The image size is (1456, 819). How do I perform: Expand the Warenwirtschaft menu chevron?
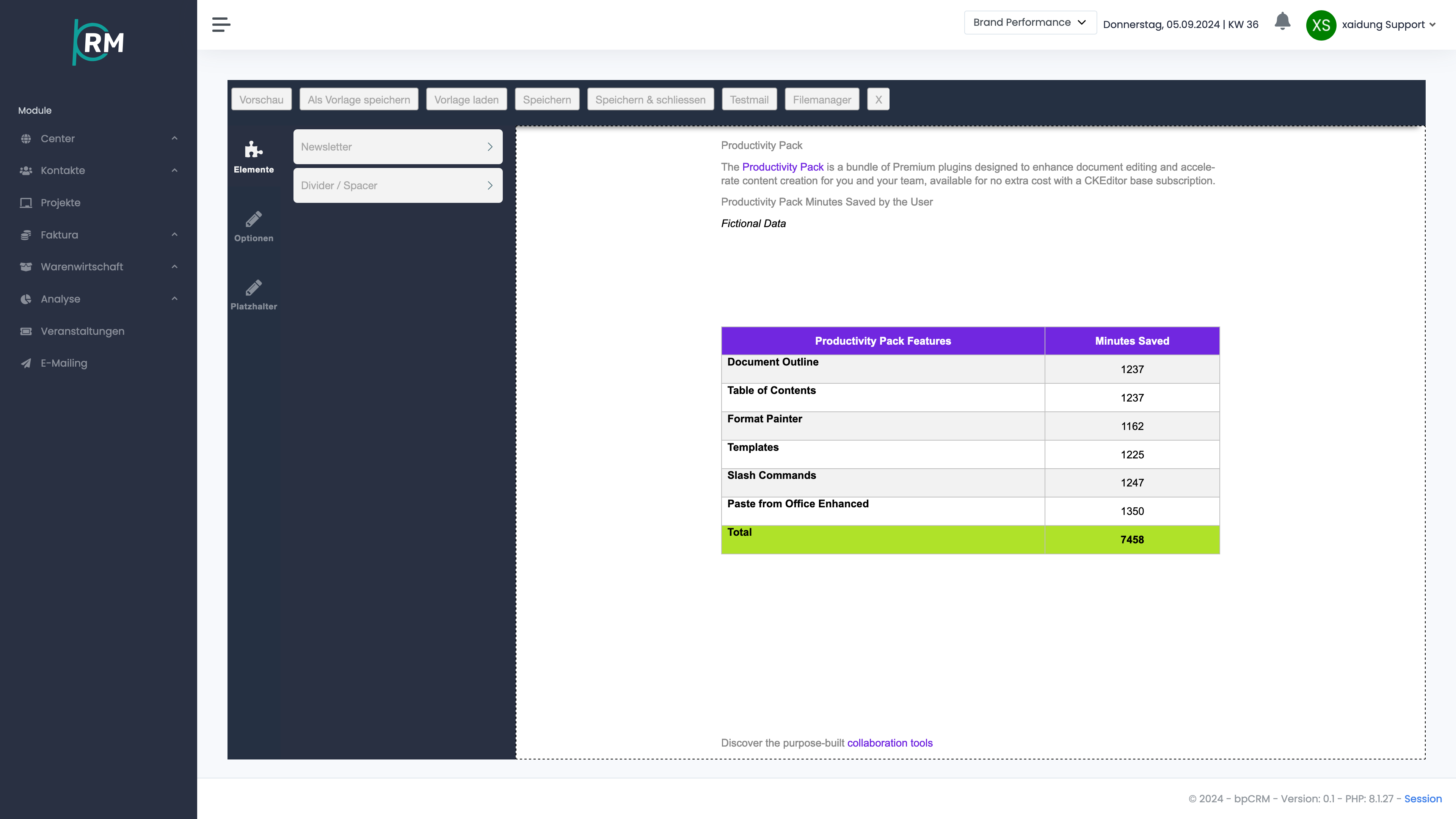pyautogui.click(x=175, y=267)
